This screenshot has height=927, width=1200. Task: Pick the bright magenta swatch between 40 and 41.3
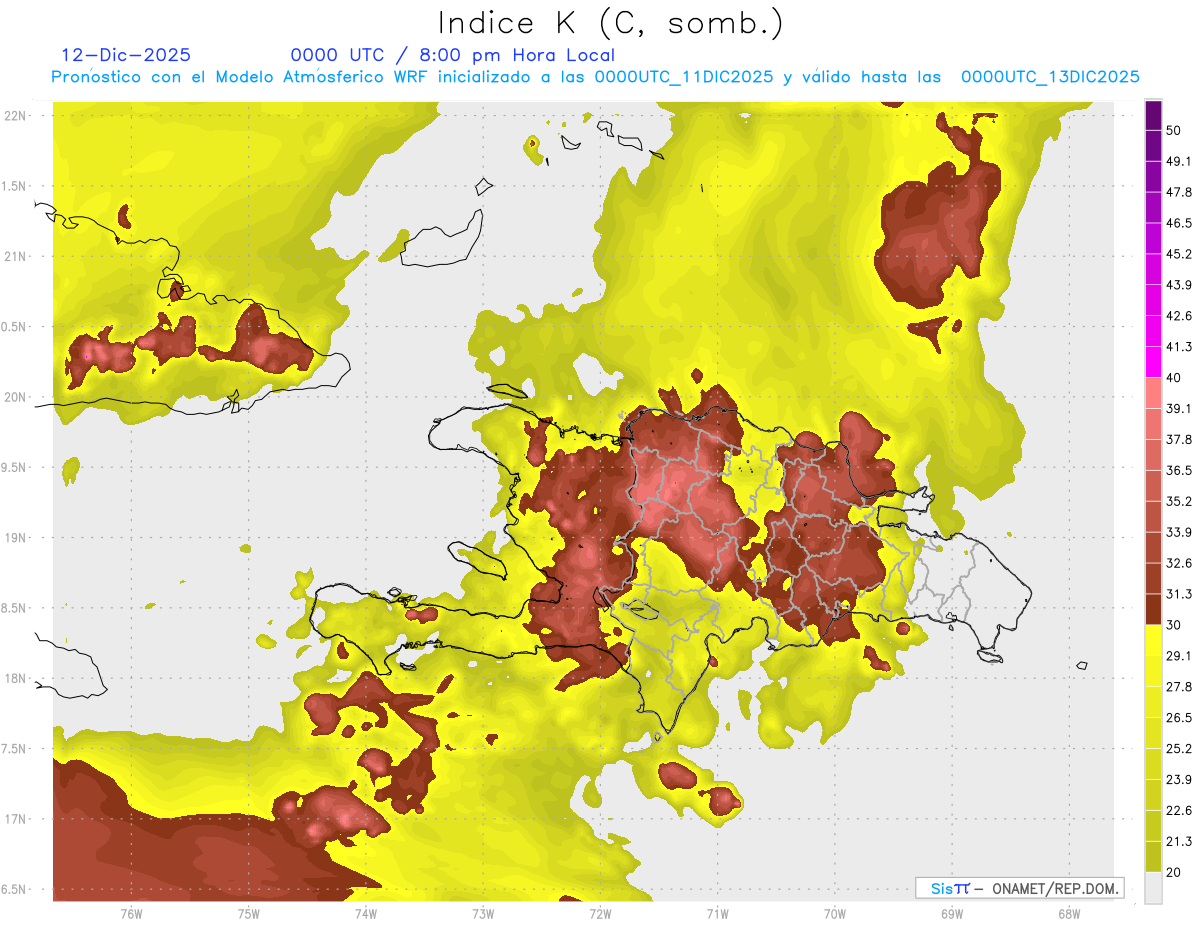1153,362
